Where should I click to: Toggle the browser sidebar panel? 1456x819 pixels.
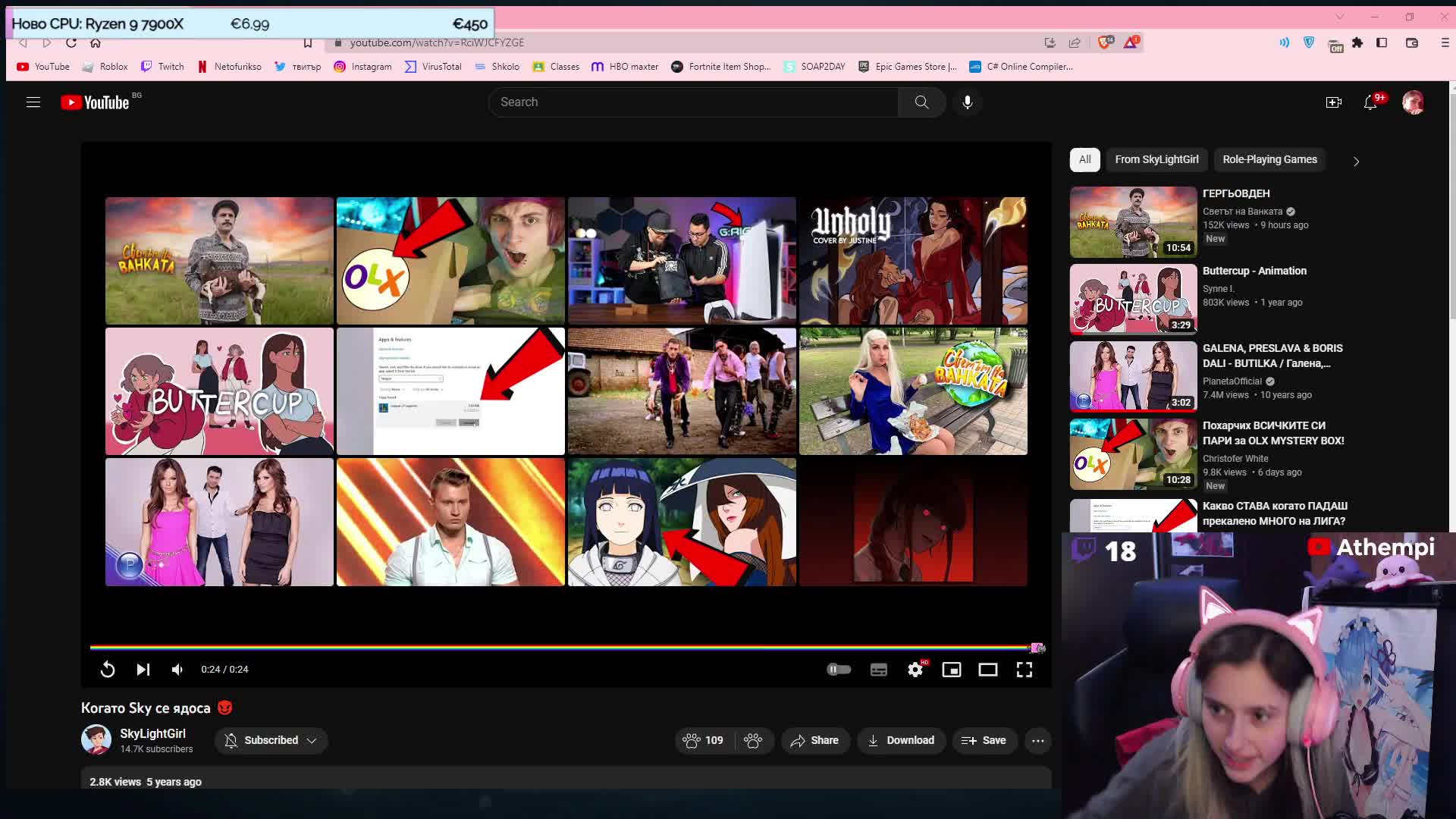coord(1382,42)
